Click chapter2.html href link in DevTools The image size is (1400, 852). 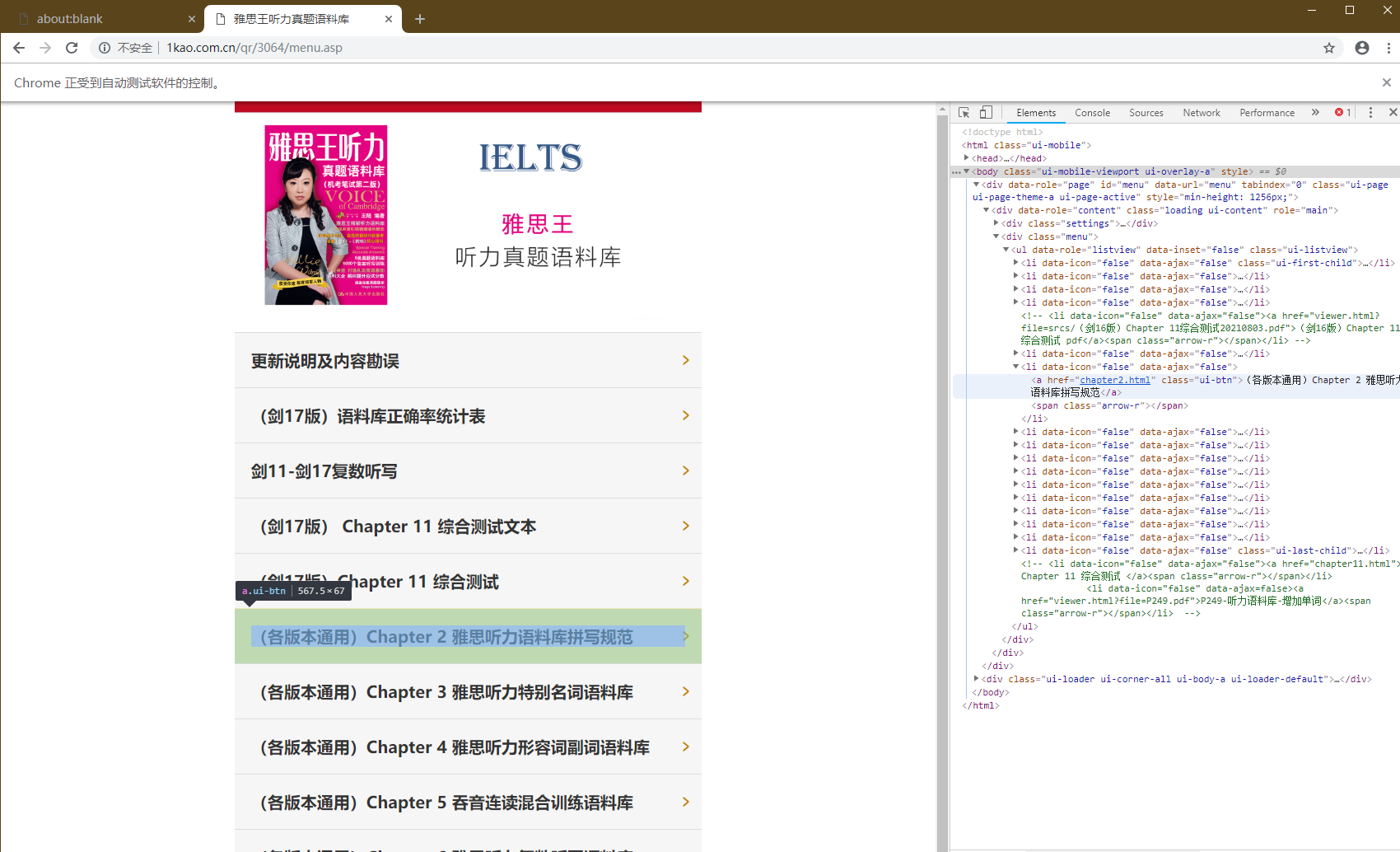coord(1115,380)
